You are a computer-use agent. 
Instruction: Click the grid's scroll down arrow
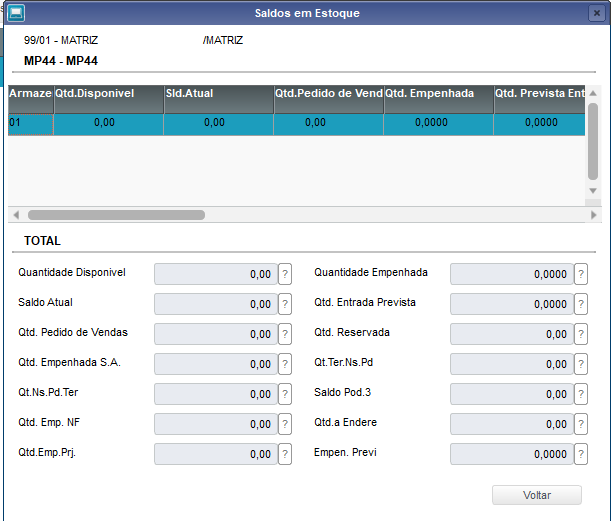pyautogui.click(x=593, y=191)
